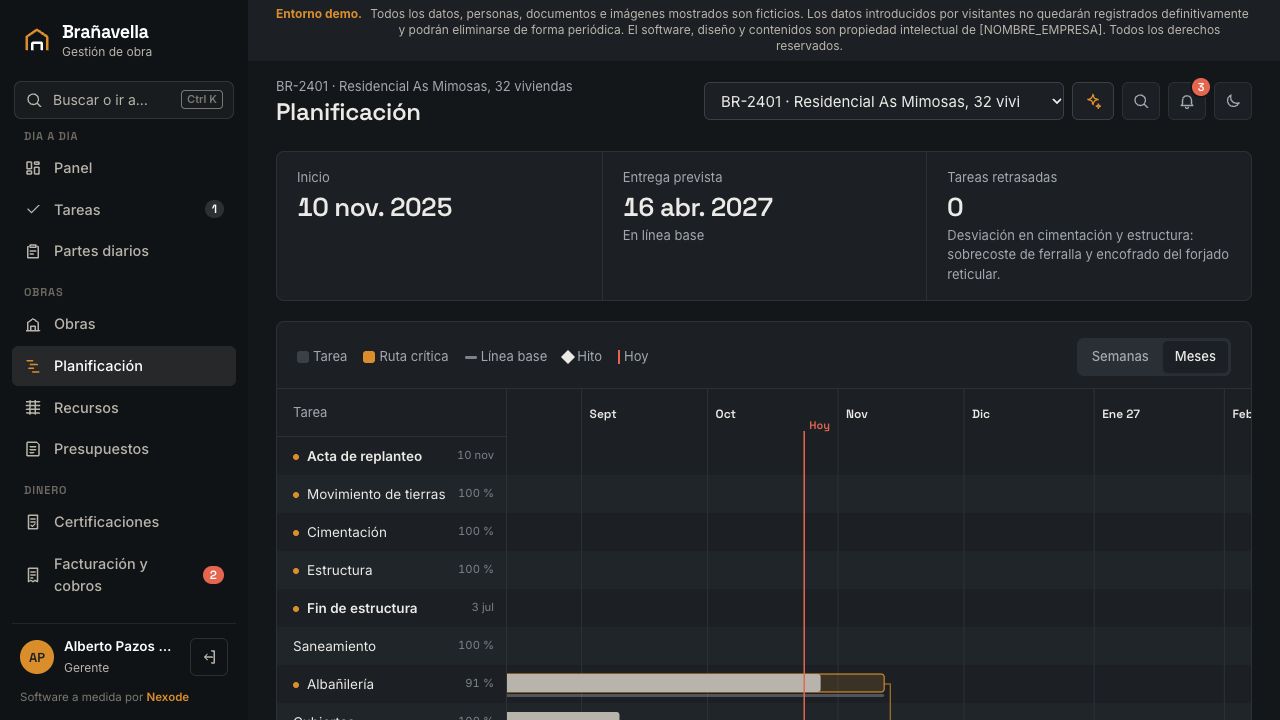The width and height of the screenshot is (1280, 720).
Task: Click the Partes diarios clipboard icon
Action: click(x=33, y=251)
